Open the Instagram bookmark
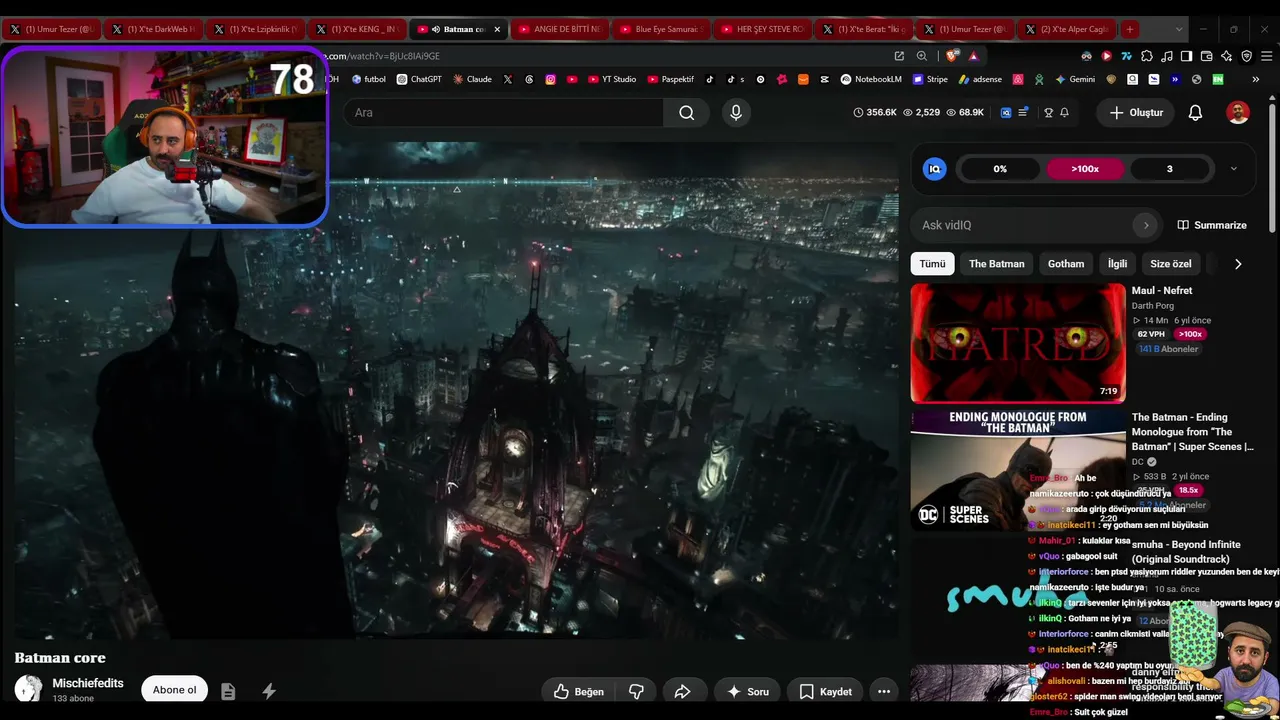Image resolution: width=1280 pixels, height=720 pixels. click(550, 79)
